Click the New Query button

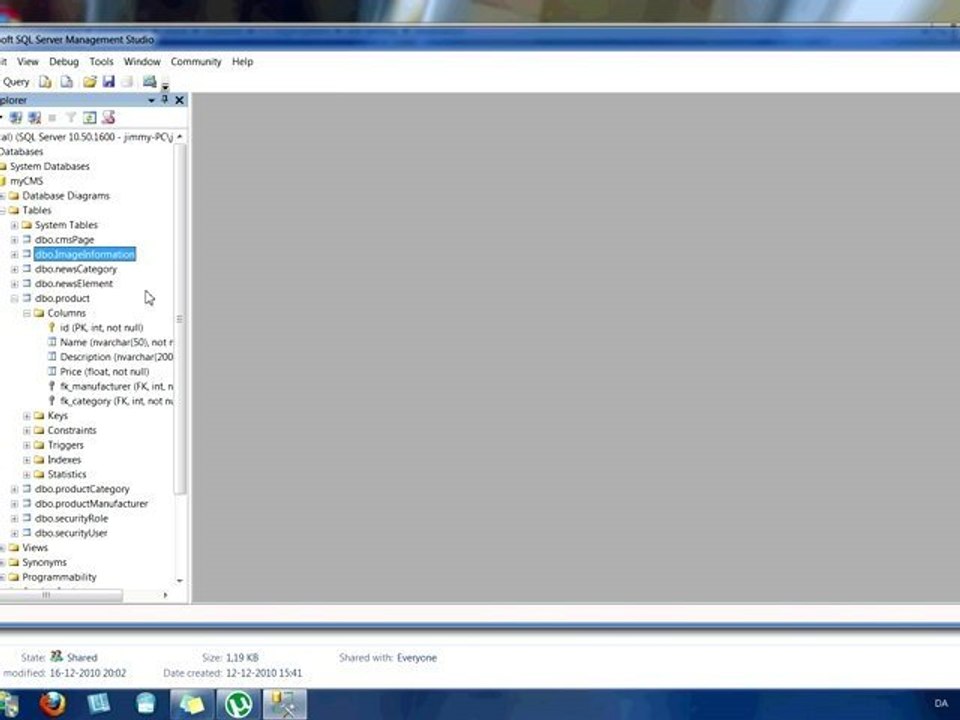pos(16,82)
